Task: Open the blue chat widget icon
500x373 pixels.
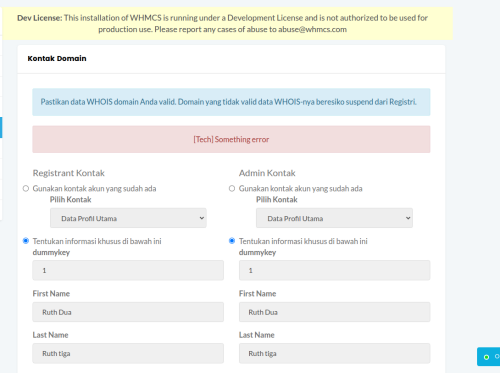Action: pos(489,357)
